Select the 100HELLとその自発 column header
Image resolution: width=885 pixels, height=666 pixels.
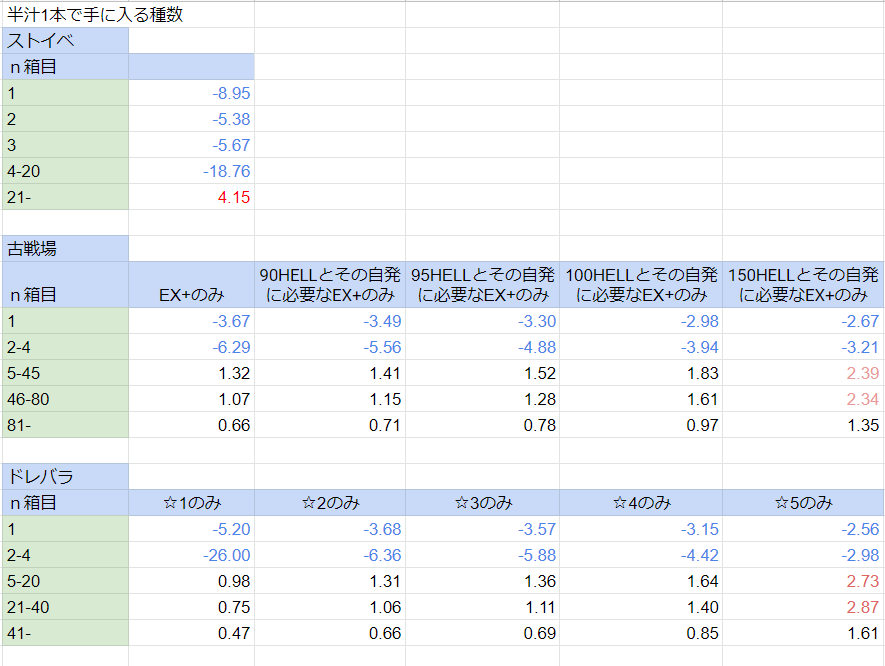pos(641,284)
